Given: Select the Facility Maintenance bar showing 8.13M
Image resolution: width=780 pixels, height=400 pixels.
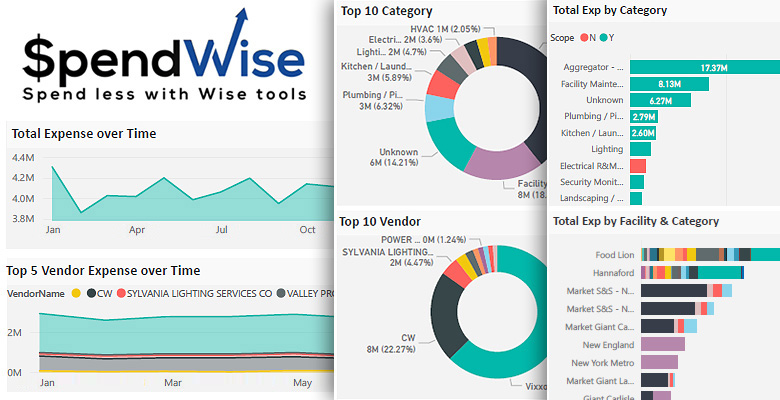Looking at the screenshot, I should tap(669, 84).
